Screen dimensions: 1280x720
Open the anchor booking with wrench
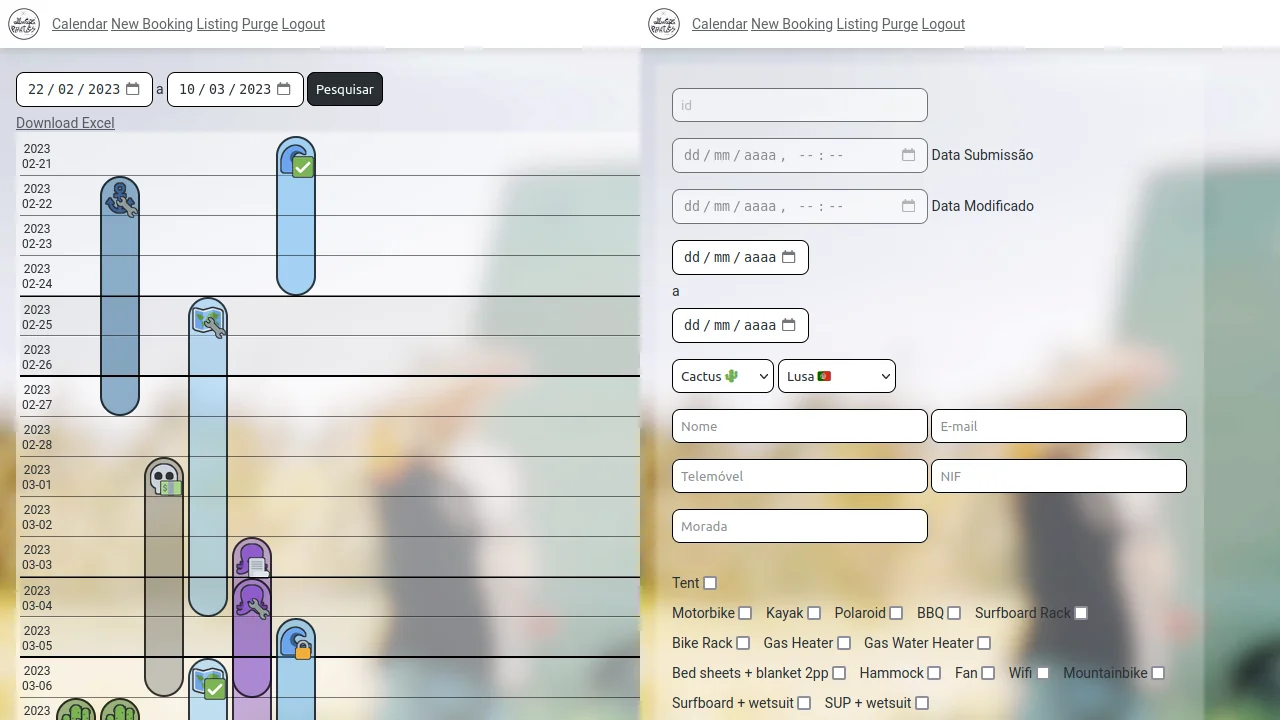[x=120, y=199]
